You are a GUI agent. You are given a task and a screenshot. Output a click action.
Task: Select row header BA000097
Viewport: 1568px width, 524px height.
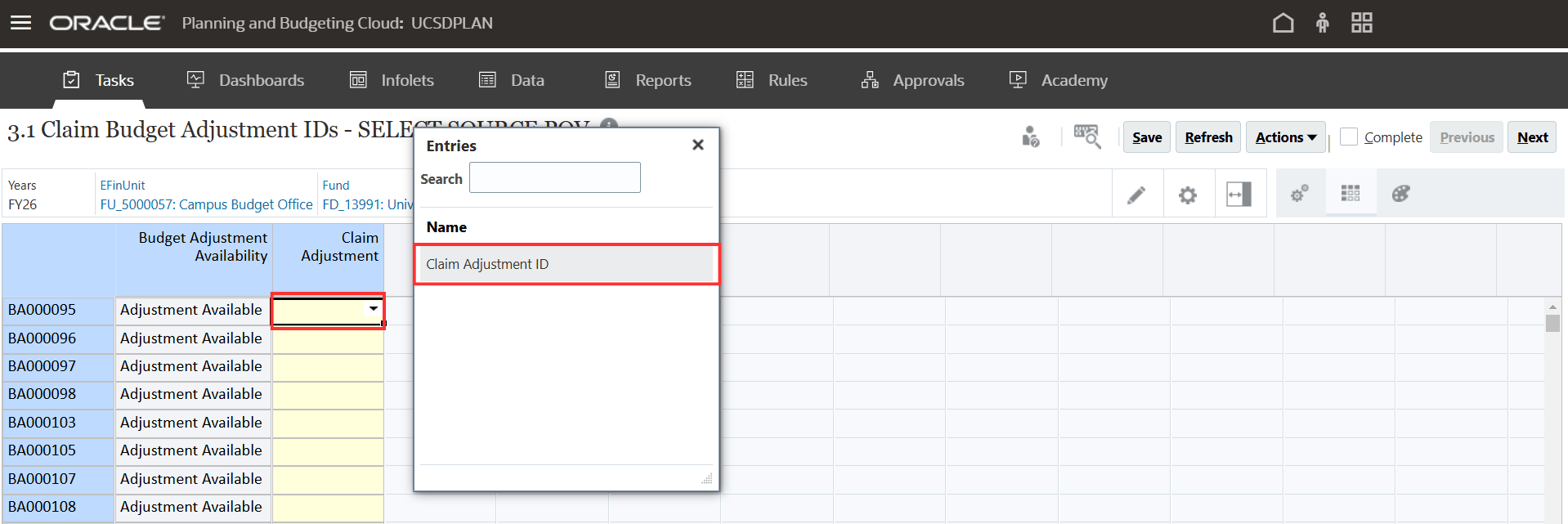pyautogui.click(x=58, y=366)
